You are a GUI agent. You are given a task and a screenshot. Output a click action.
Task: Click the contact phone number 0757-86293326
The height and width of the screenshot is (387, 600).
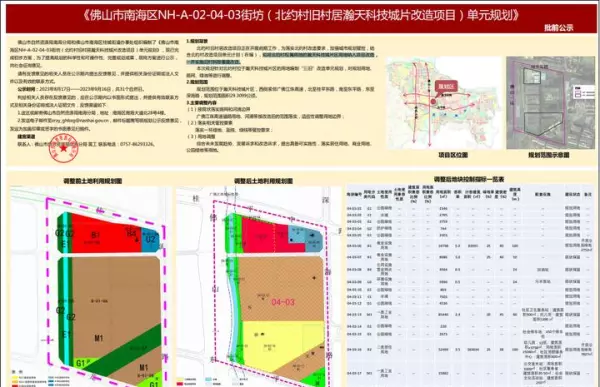(x=137, y=144)
